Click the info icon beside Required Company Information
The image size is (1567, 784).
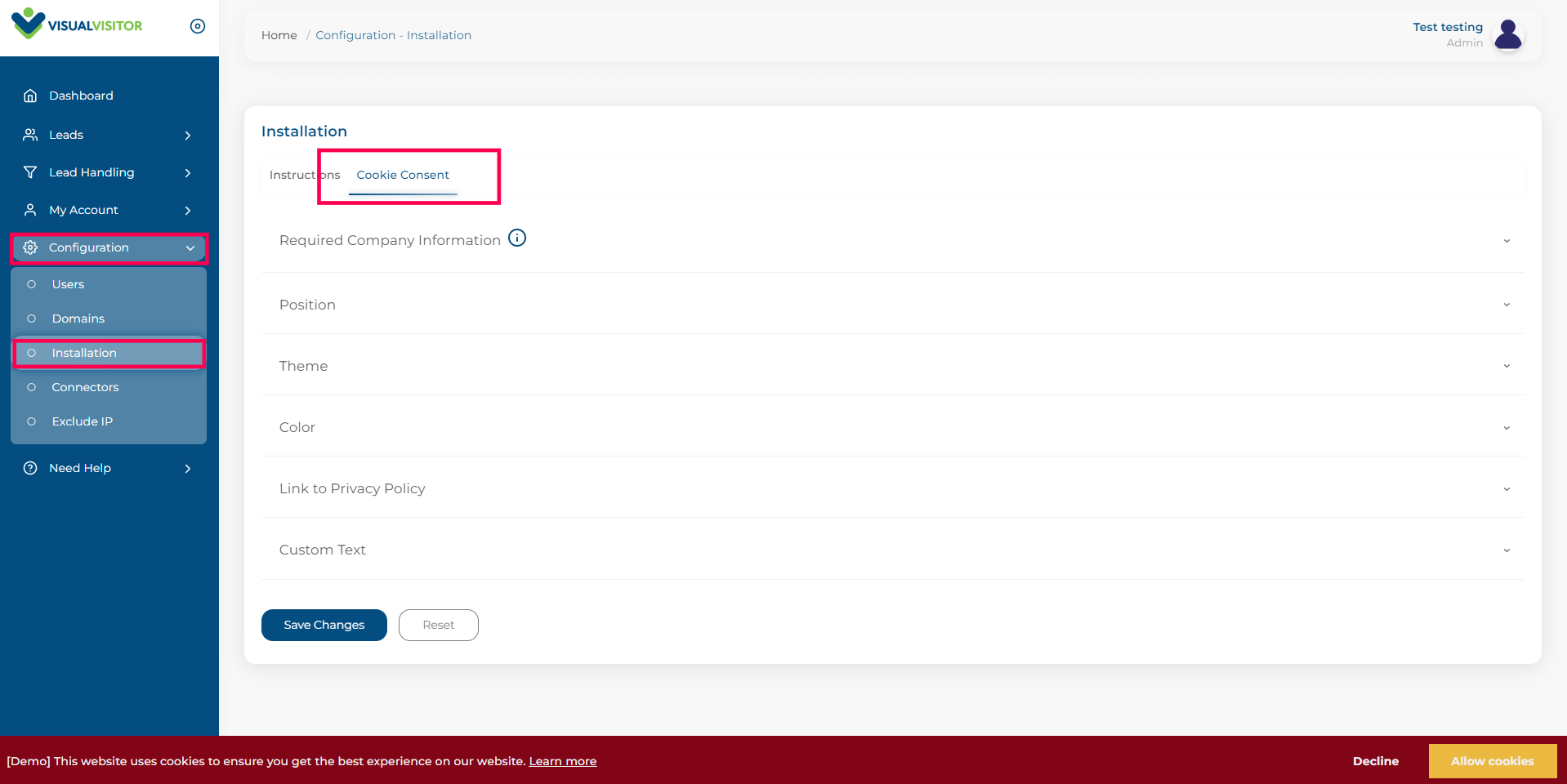click(x=517, y=238)
